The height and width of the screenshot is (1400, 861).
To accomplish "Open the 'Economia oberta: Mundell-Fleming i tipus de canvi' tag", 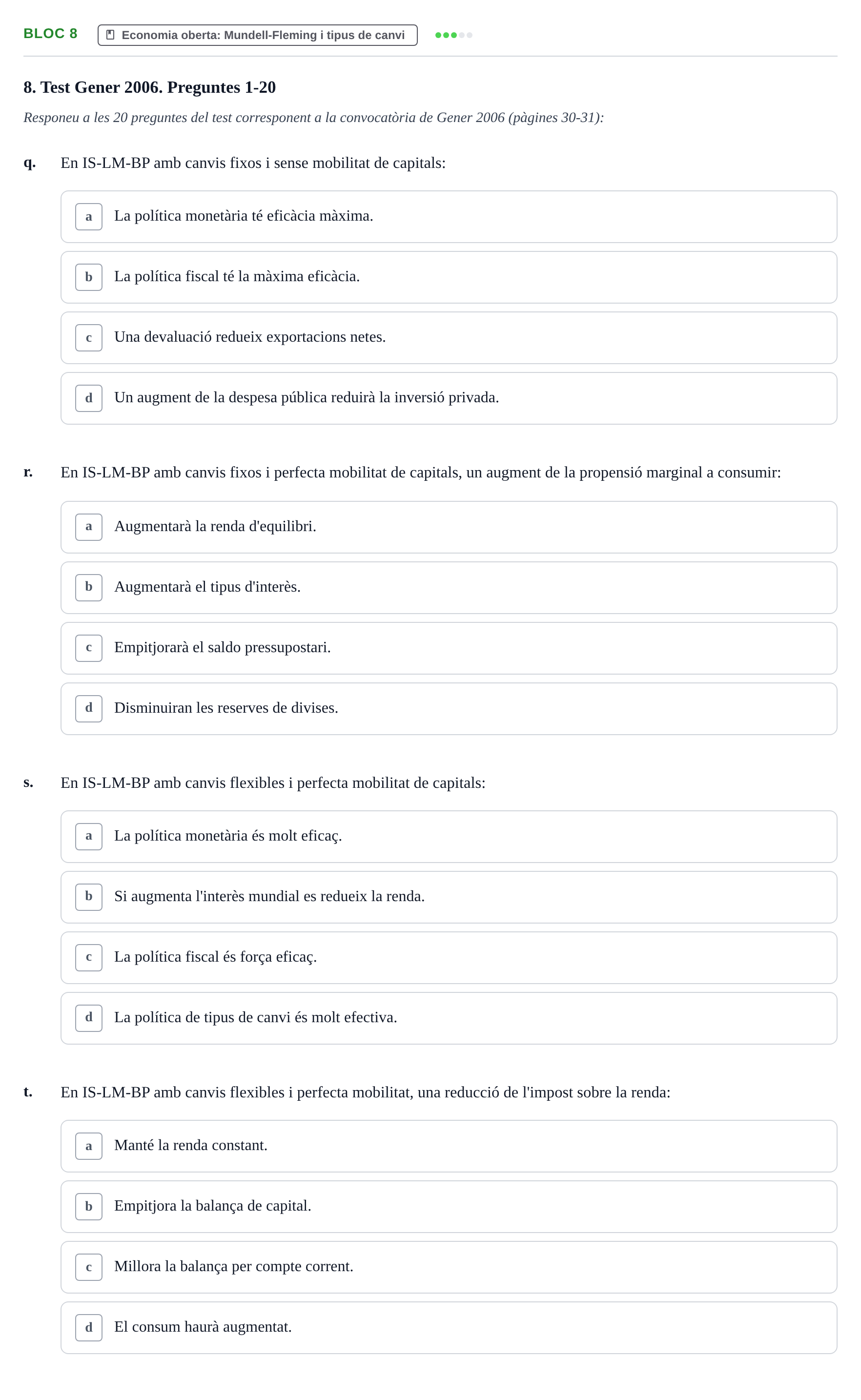I will pos(257,35).
